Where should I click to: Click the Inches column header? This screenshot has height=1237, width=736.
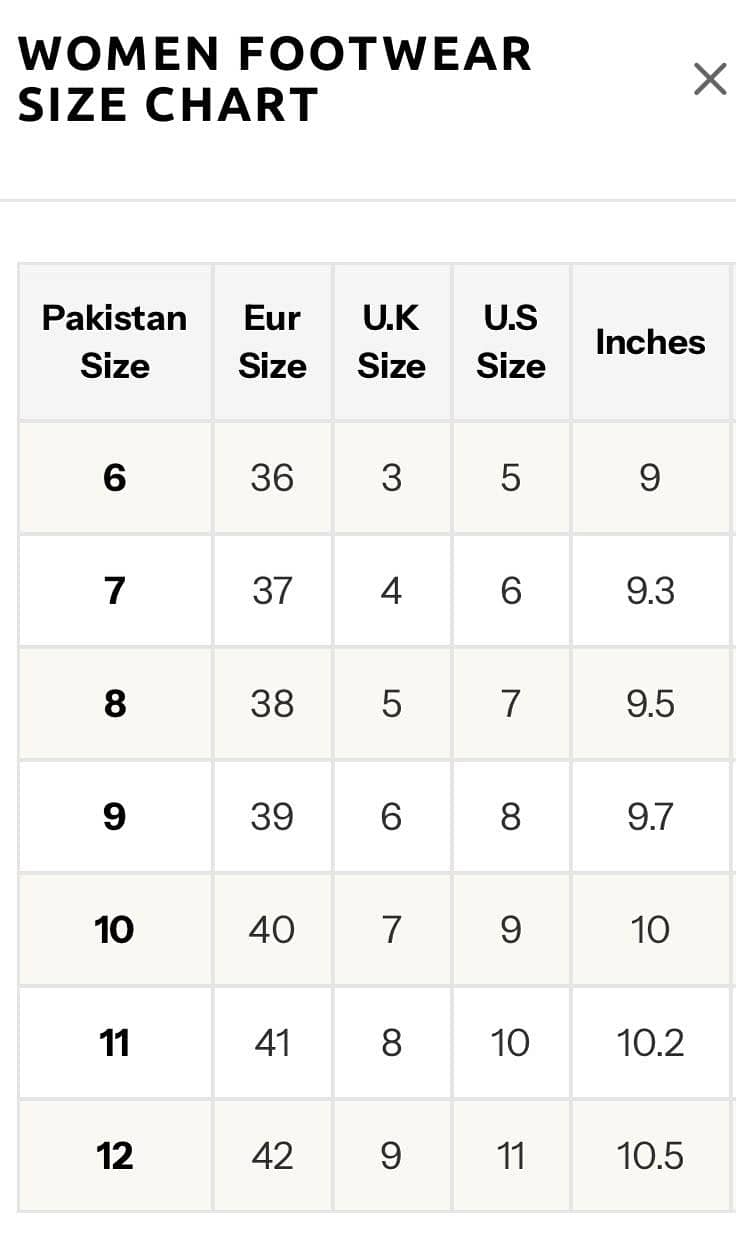point(650,342)
